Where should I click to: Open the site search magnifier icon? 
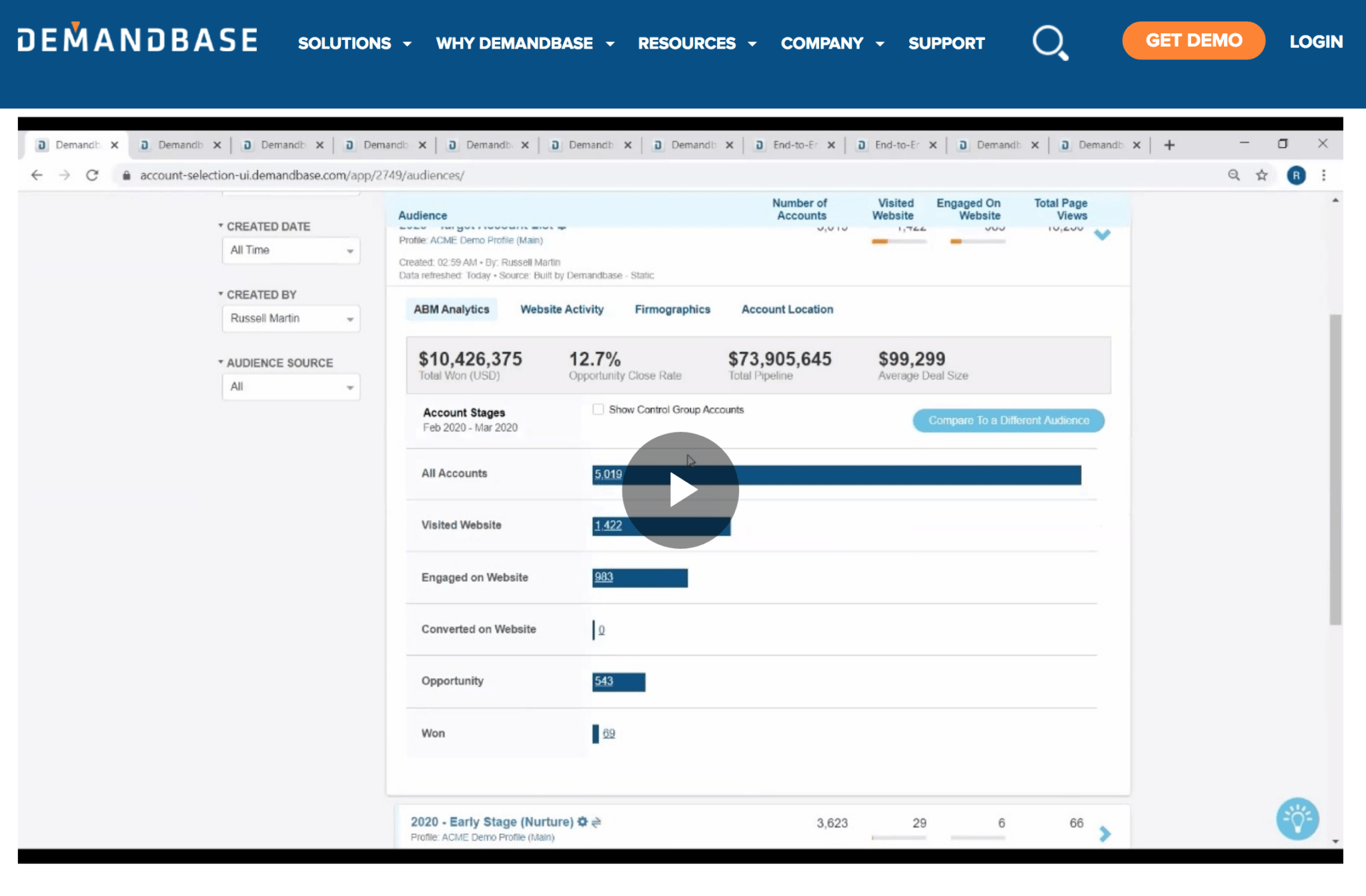click(x=1051, y=43)
